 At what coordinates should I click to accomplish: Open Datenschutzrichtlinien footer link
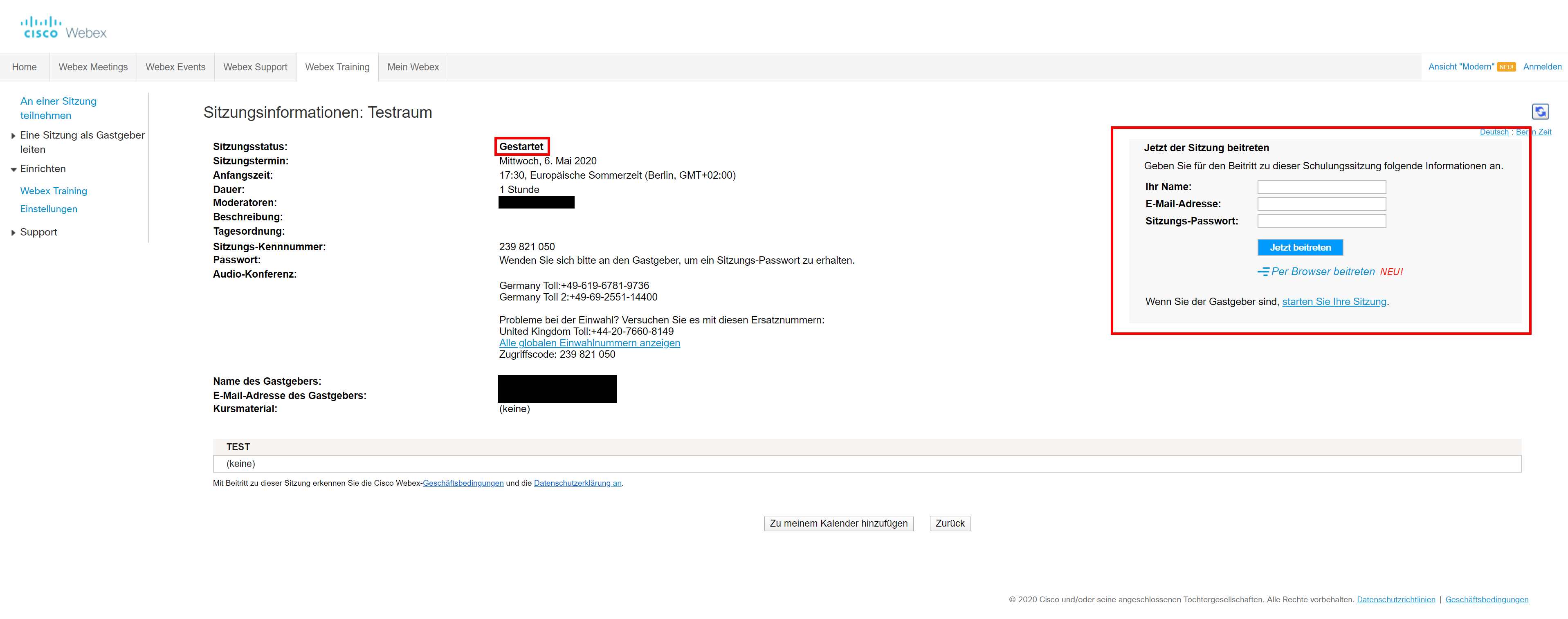(1396, 599)
